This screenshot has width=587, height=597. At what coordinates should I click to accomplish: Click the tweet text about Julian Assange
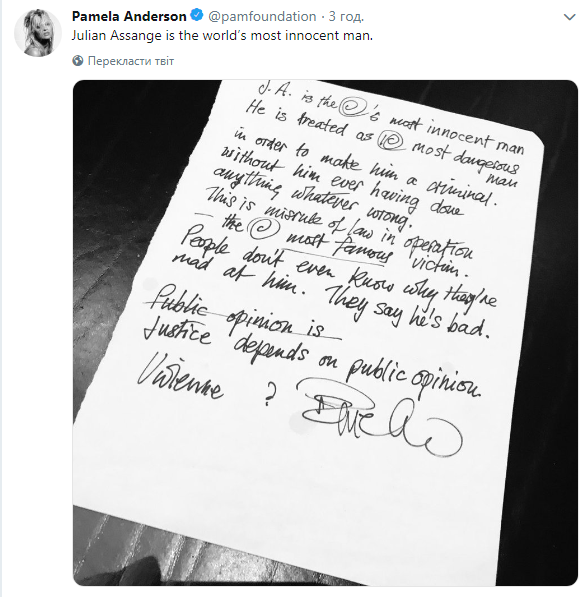point(222,36)
